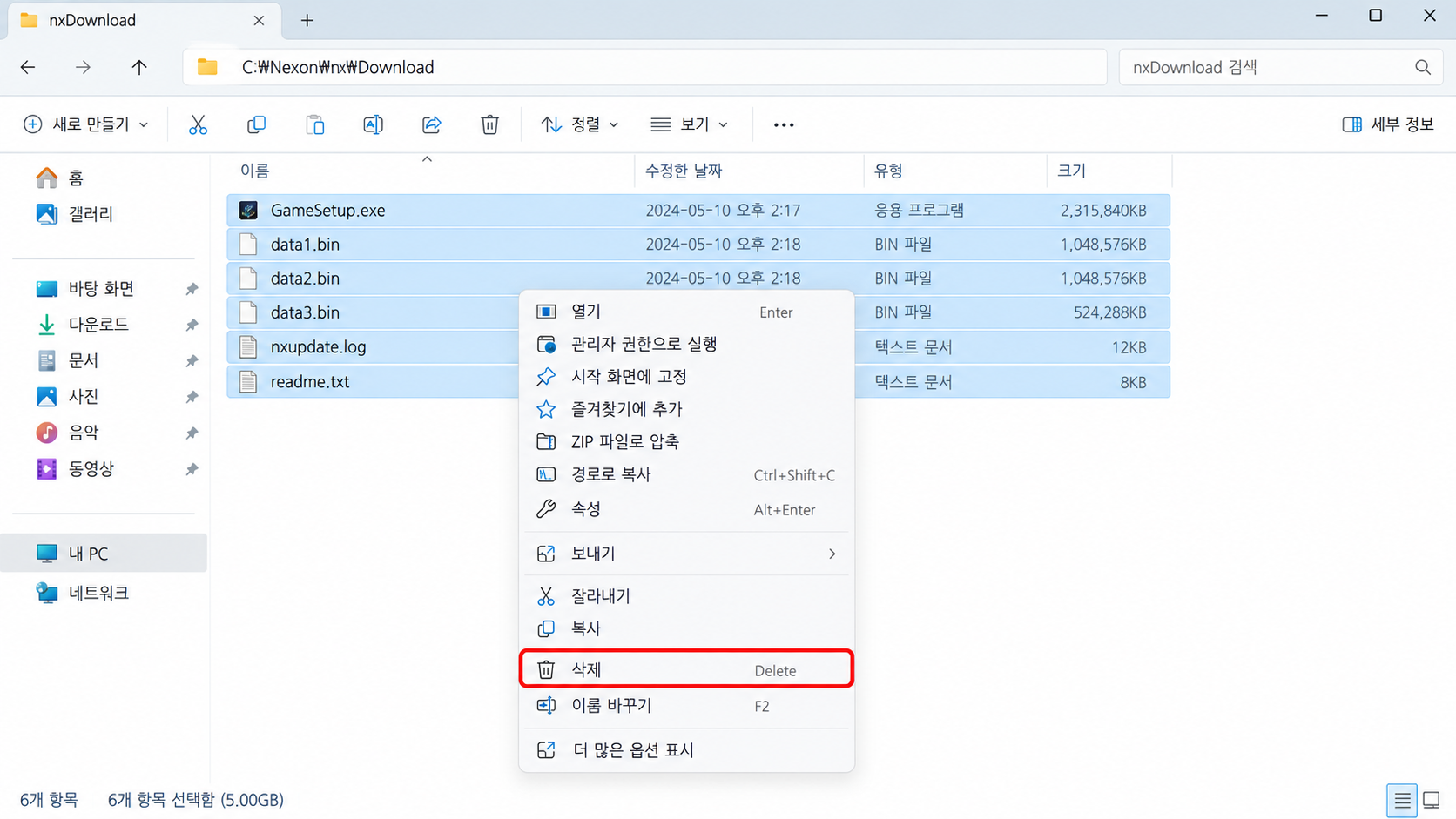The width and height of the screenshot is (1456, 819).
Task: Unpin 다운로드 via its pin icon
Action: click(192, 325)
